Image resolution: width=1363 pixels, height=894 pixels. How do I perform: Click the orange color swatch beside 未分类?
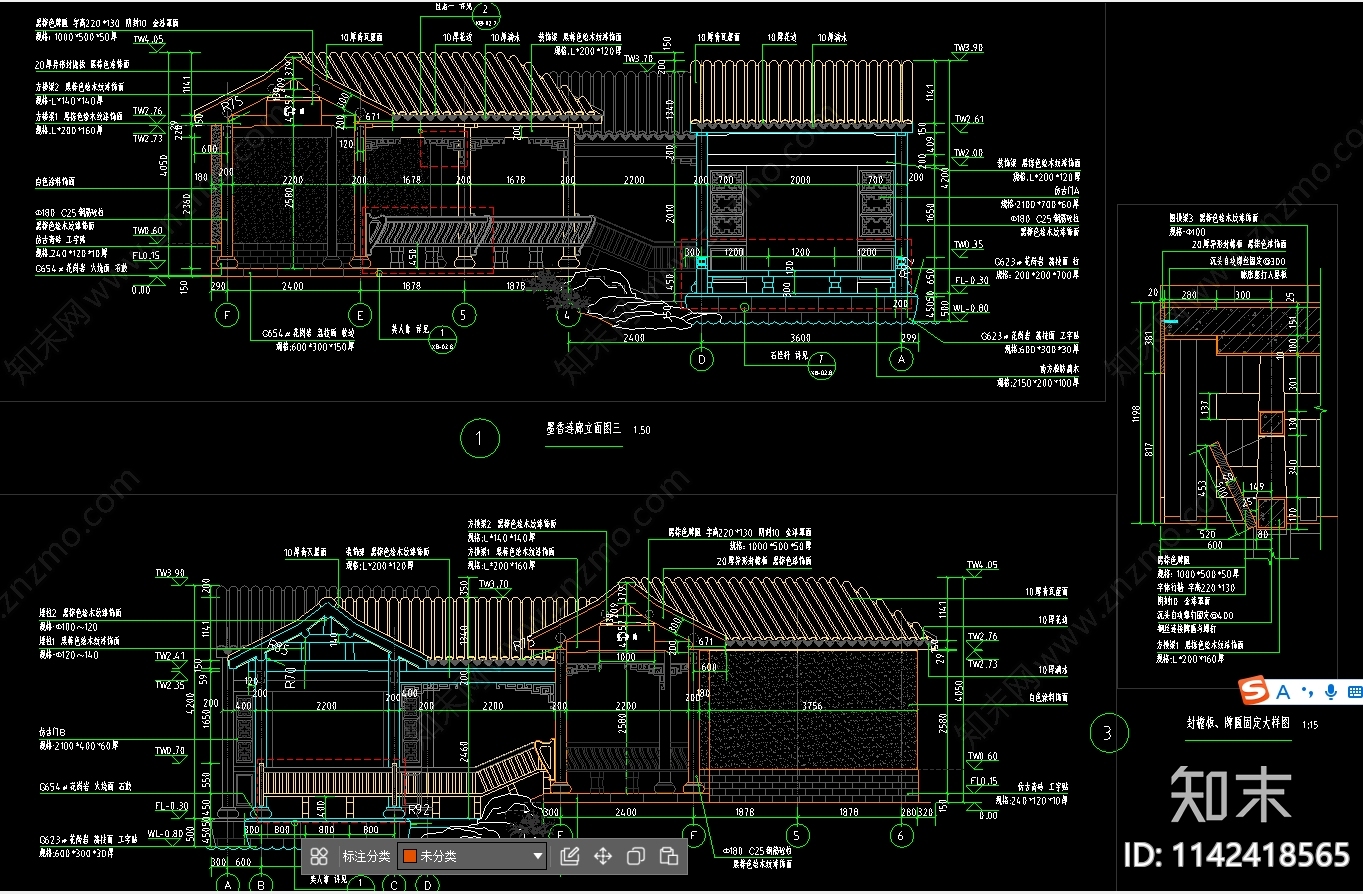click(x=409, y=856)
